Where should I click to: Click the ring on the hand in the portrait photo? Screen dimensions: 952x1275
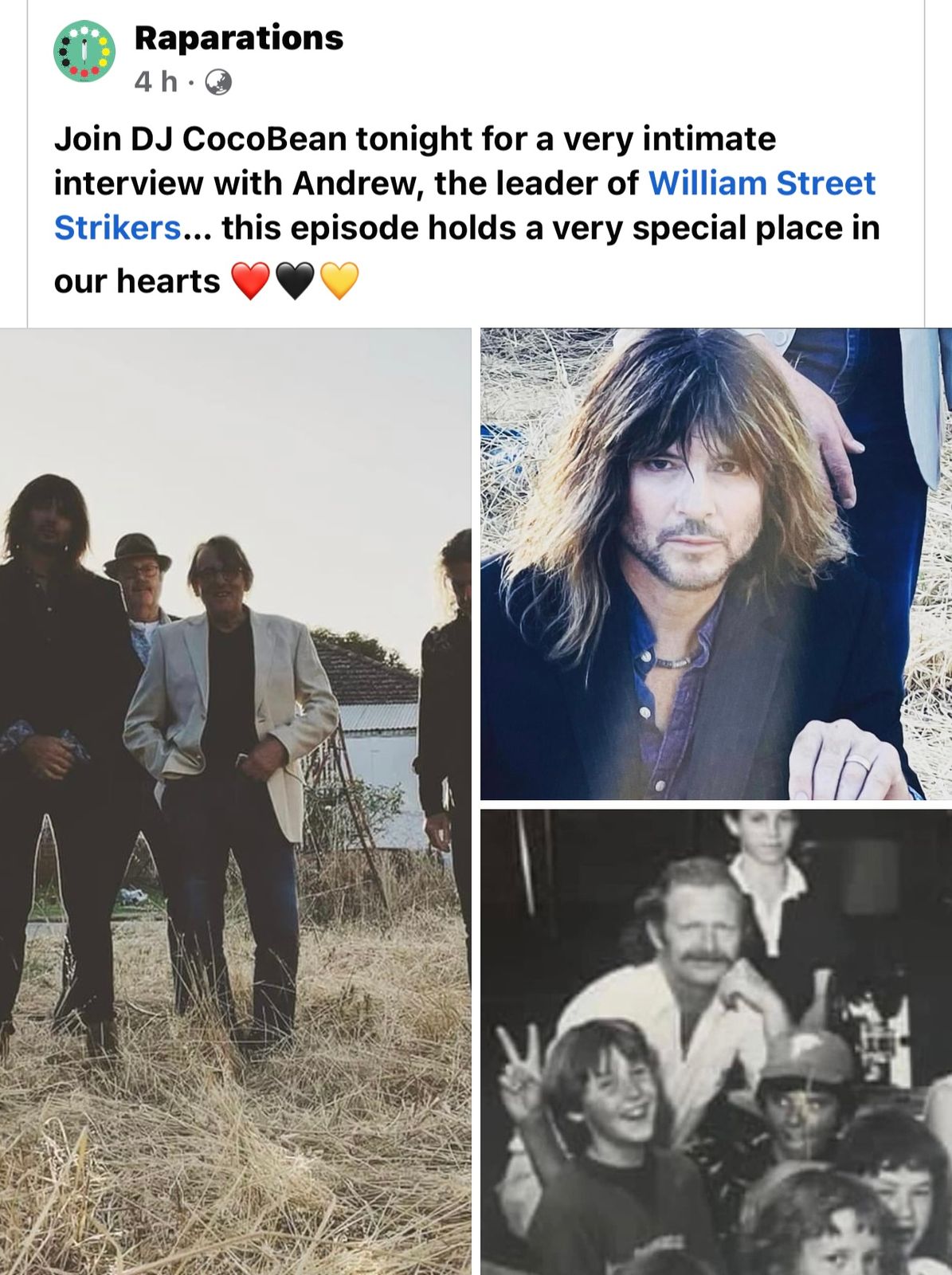tap(859, 763)
